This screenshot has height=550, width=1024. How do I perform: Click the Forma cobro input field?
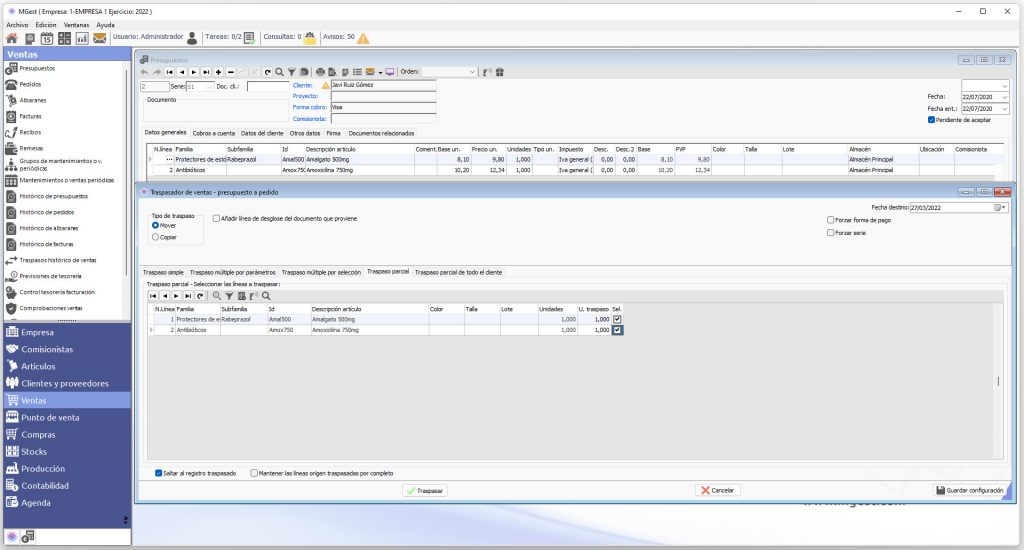[x=383, y=107]
